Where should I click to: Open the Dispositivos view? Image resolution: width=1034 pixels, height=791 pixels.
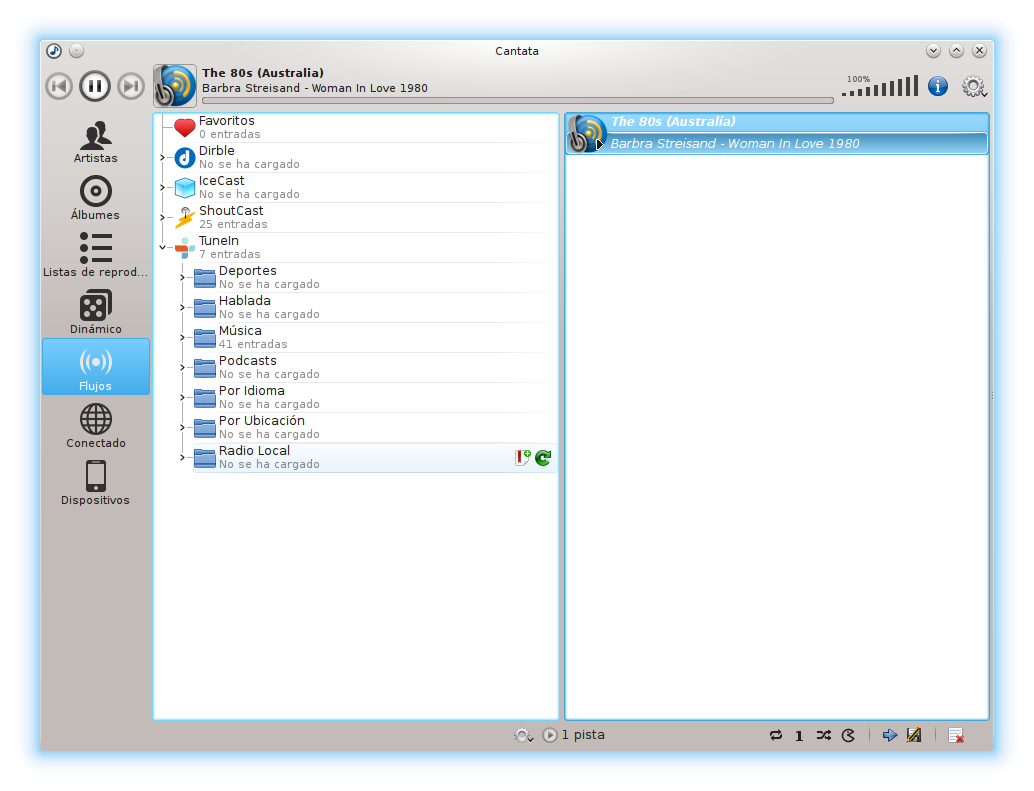[x=96, y=483]
